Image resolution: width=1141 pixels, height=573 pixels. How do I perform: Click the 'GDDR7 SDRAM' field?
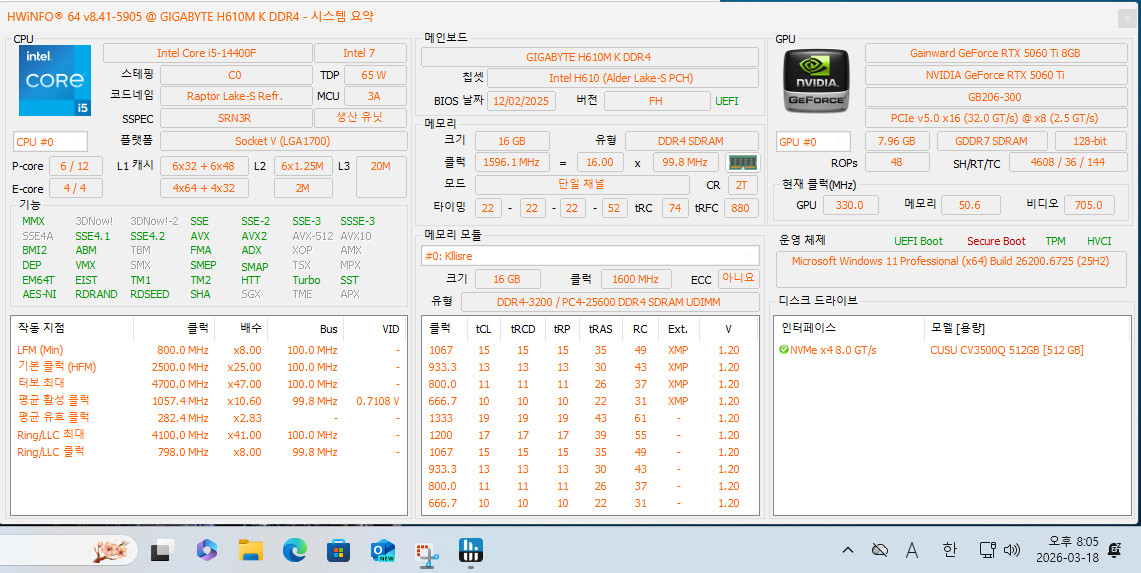click(x=992, y=141)
